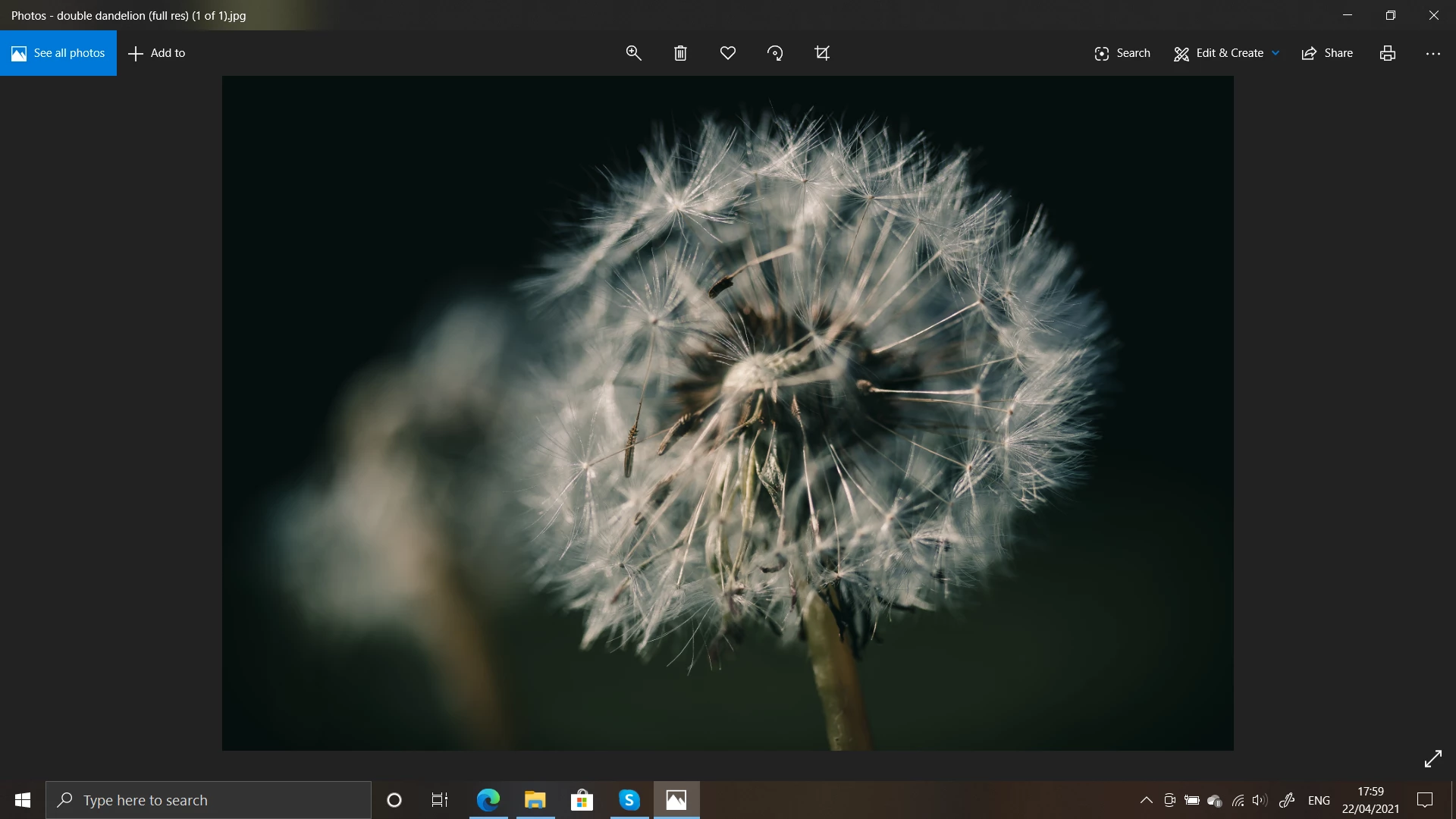The image size is (1456, 819).
Task: Go back to See all photos
Action: tap(58, 53)
